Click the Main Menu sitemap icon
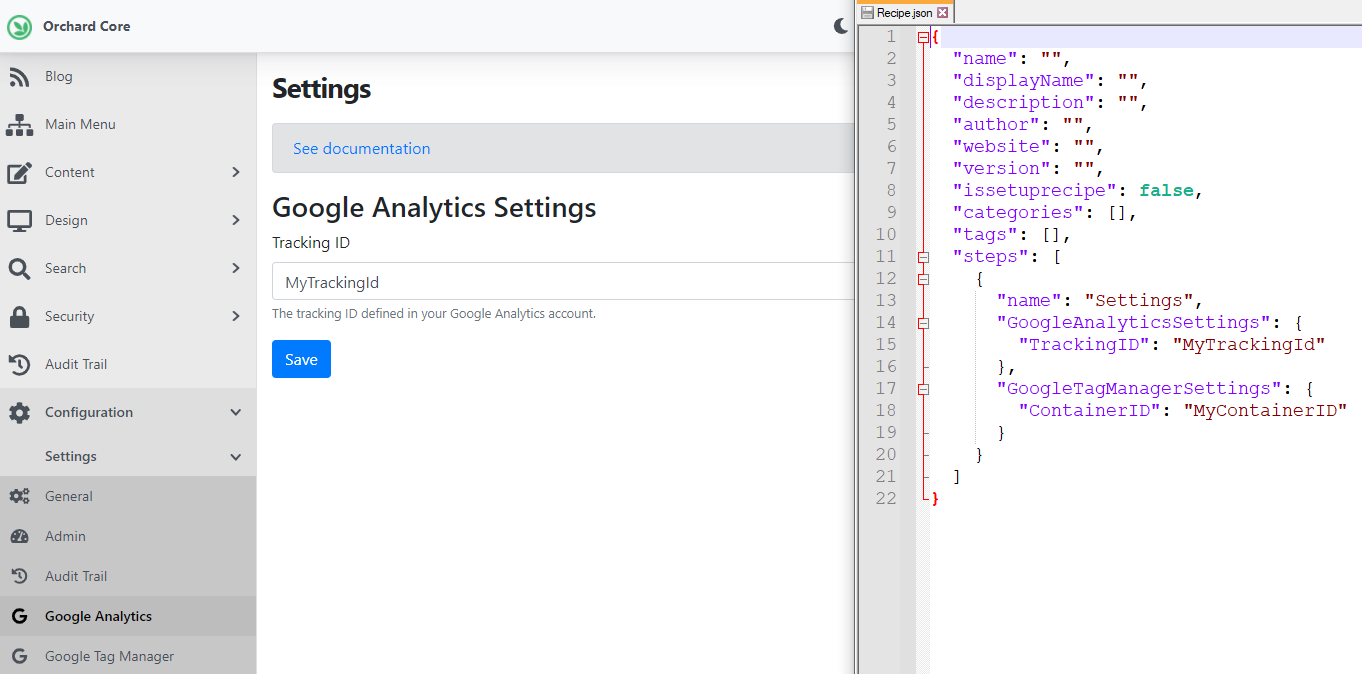The image size is (1362, 674). point(19,125)
